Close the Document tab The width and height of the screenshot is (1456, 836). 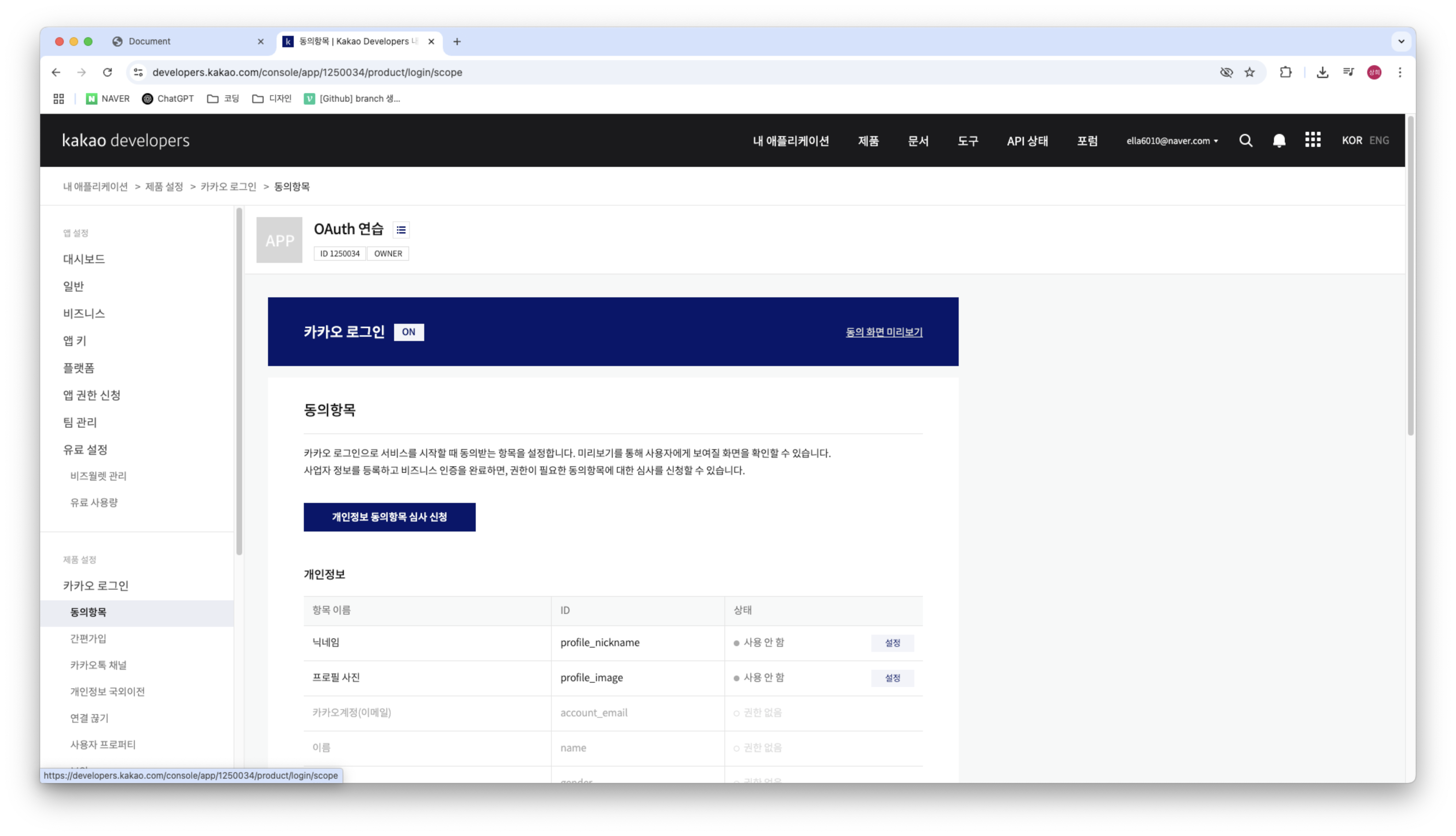(261, 41)
